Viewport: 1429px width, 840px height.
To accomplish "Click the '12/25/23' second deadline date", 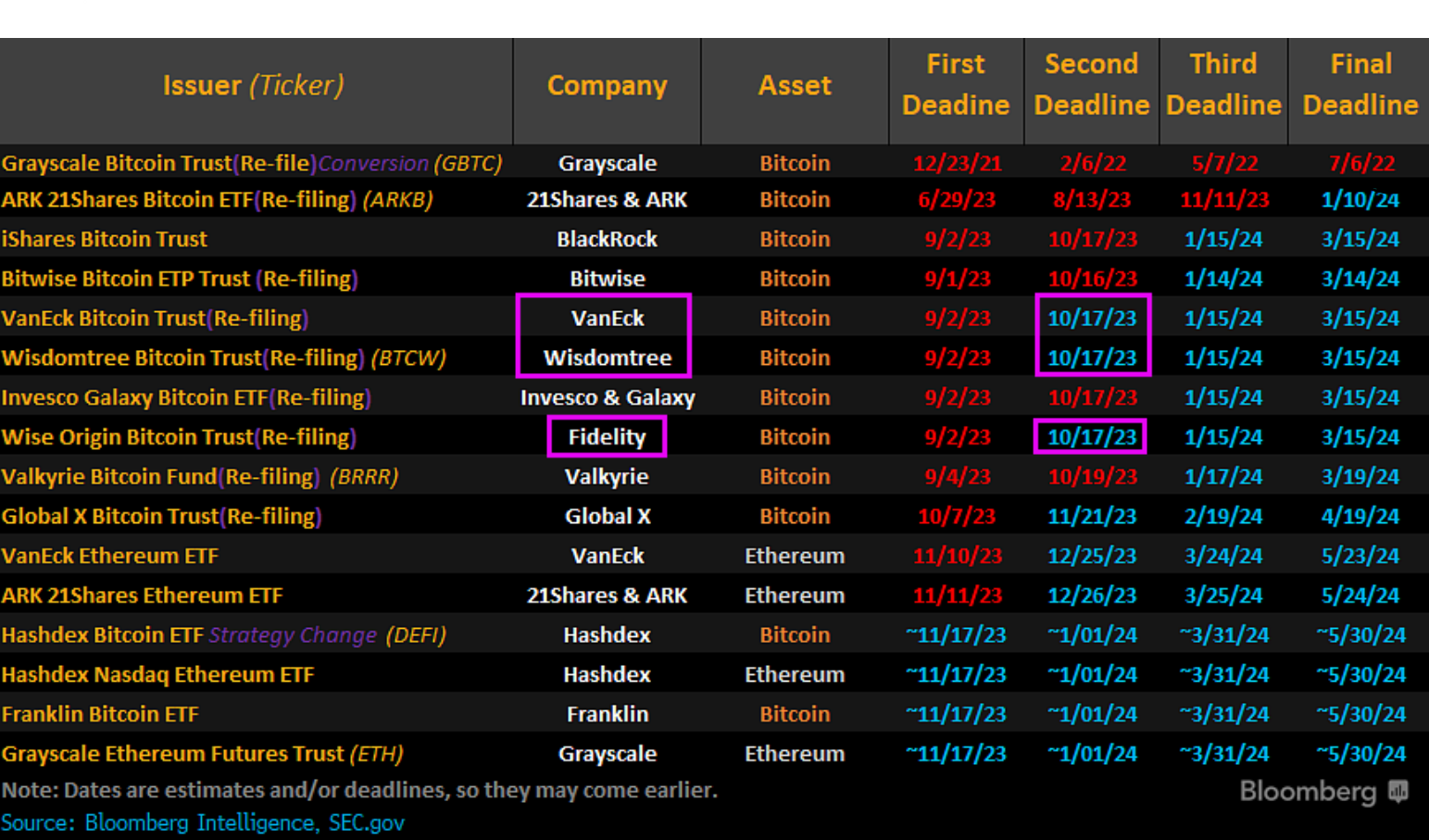I will pos(1092,556).
